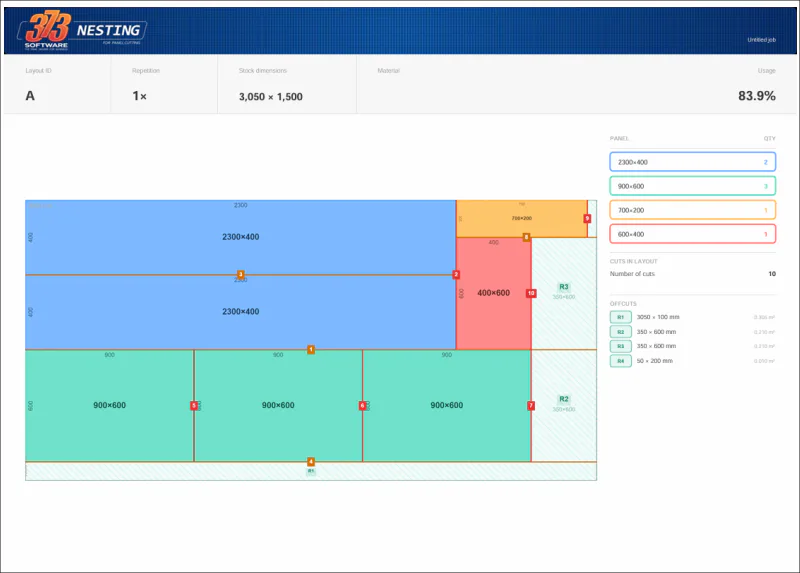This screenshot has height=573, width=800.
Task: Select orange cut marker 8
Action: (x=526, y=237)
